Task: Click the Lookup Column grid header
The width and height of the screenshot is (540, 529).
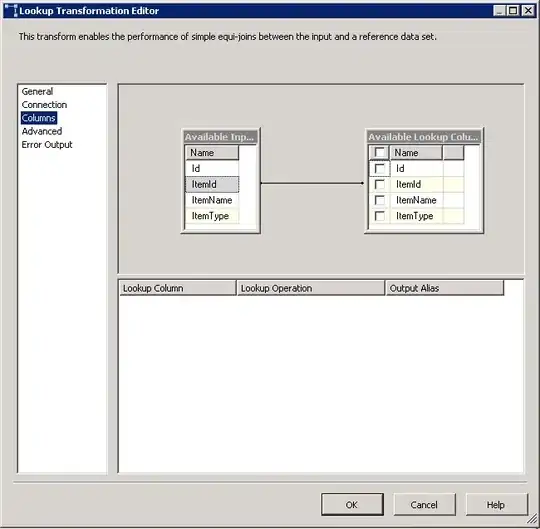Action: tap(178, 288)
